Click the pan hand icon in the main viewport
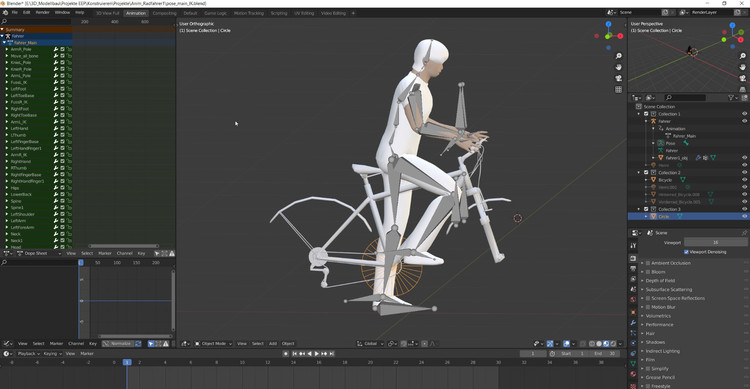This screenshot has width=750, height=389. [x=618, y=67]
